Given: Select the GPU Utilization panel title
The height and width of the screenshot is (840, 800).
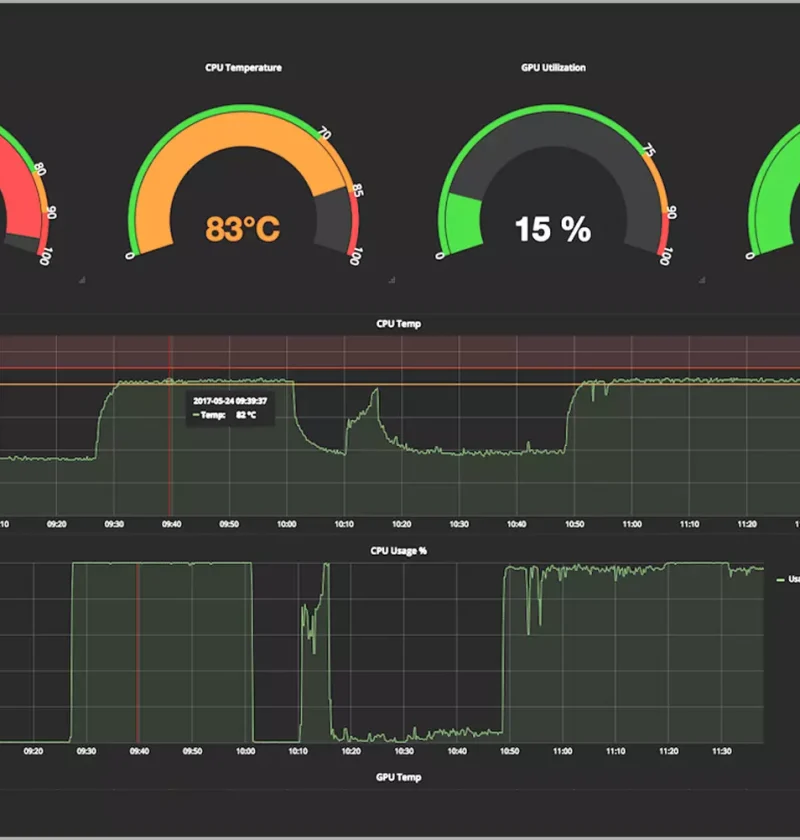Looking at the screenshot, I should coord(551,67).
